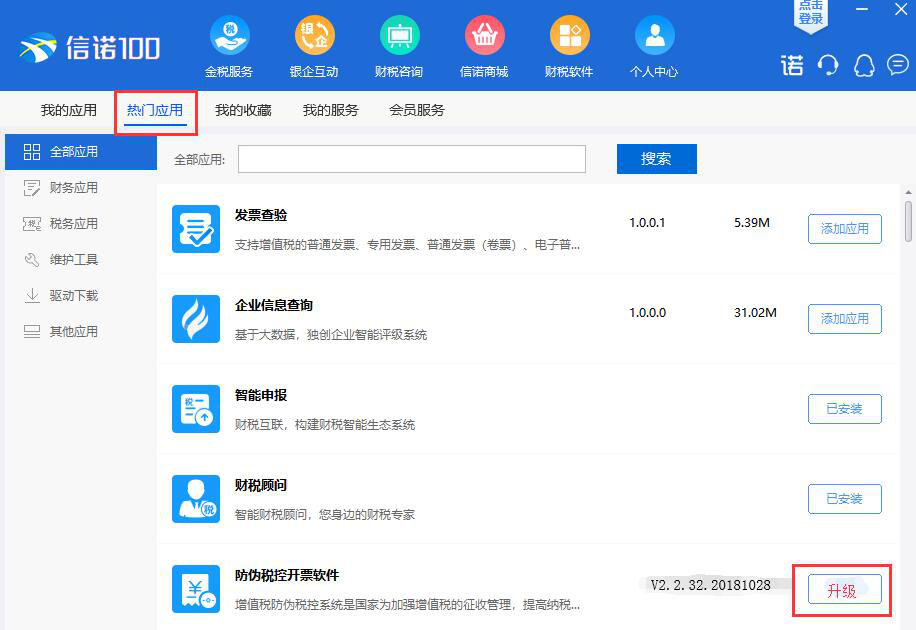
Task: Open 驱动下载 in the sidebar
Action: [81, 296]
